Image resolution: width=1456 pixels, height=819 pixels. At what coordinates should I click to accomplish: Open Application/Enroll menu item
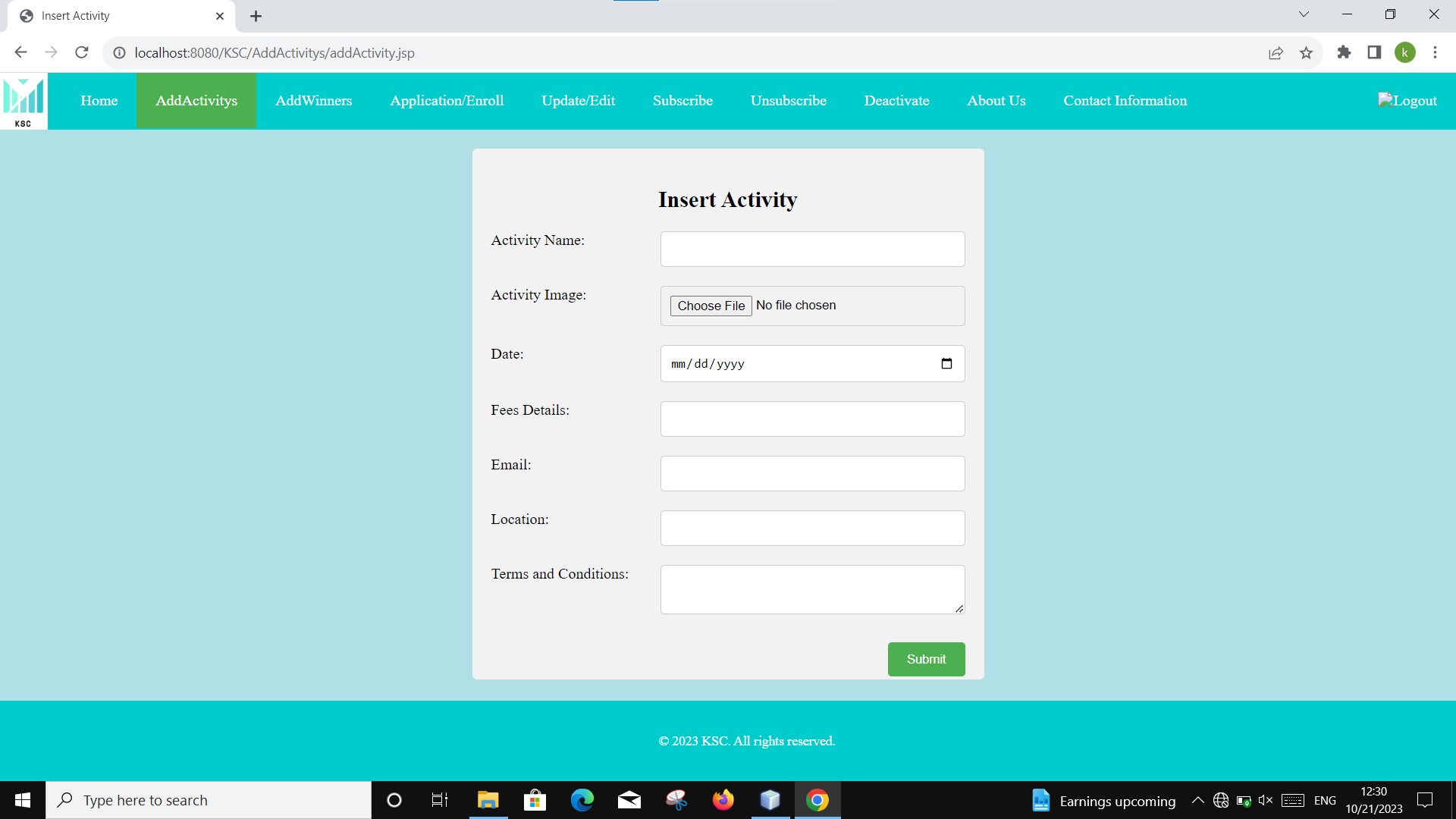[447, 101]
